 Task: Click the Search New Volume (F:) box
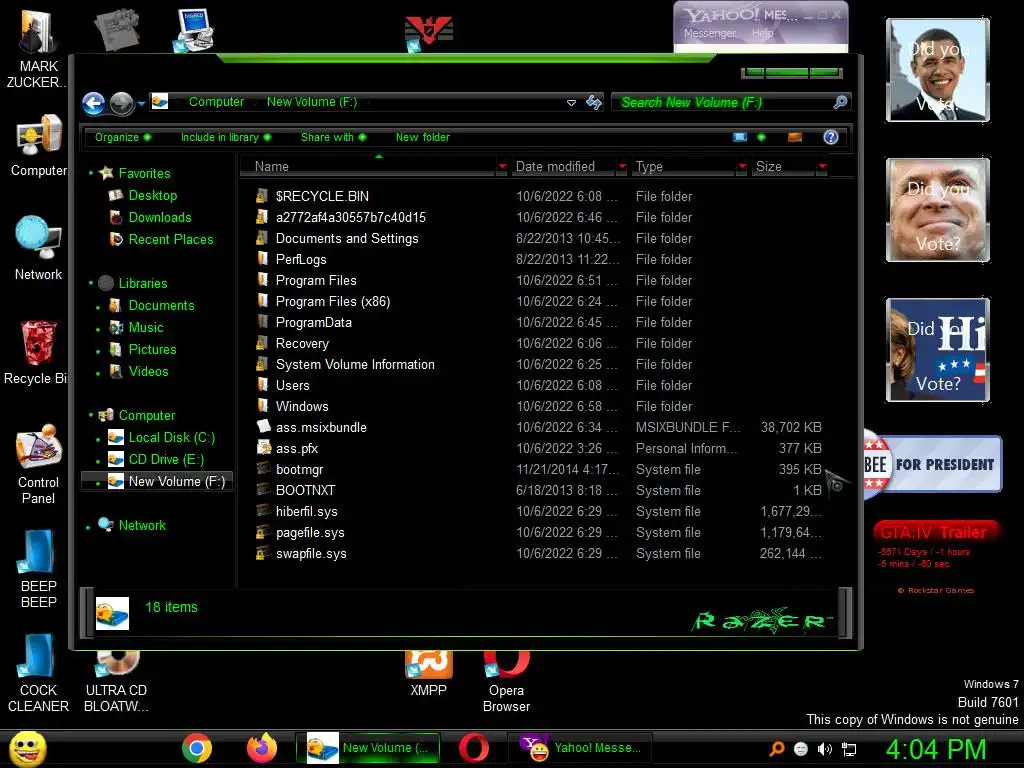pos(722,103)
